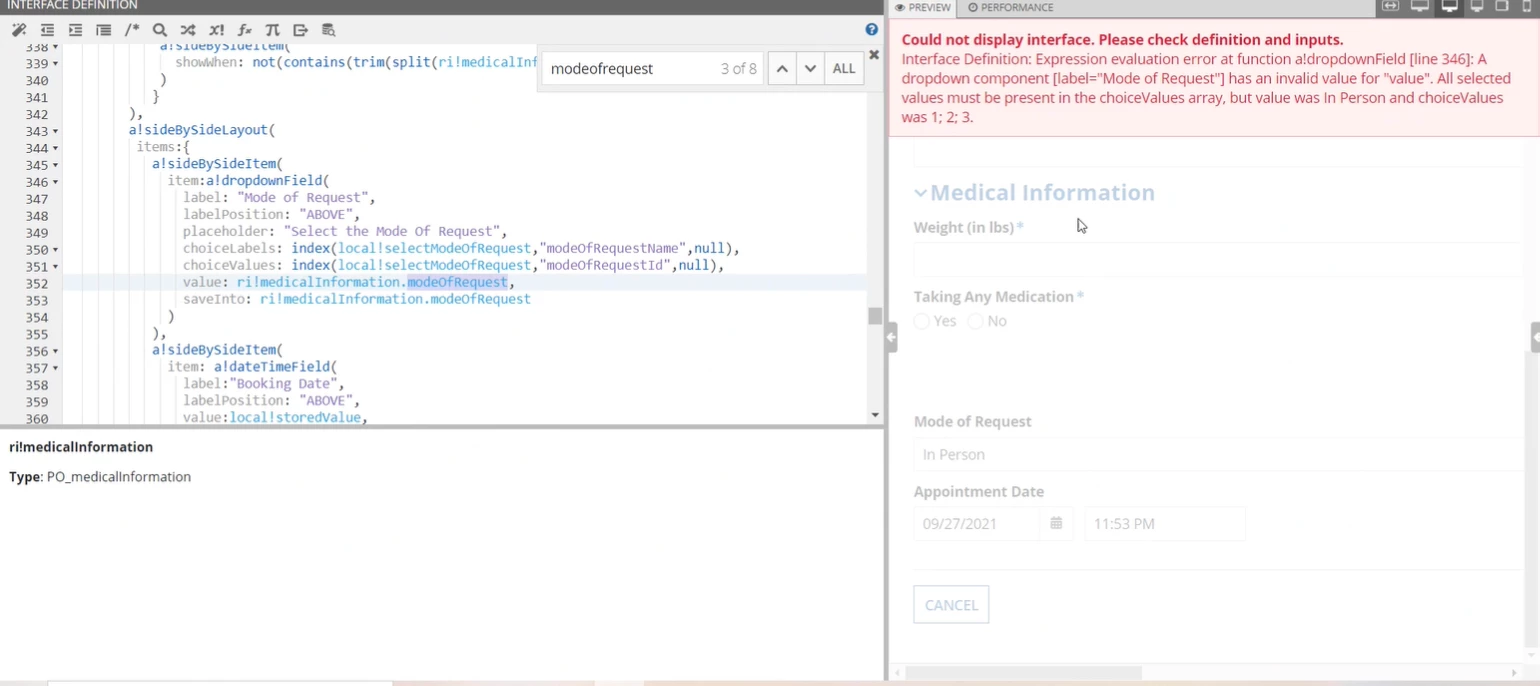Click saveInto text on line 353
Viewport: 1540px width, 686px height.
[214, 299]
